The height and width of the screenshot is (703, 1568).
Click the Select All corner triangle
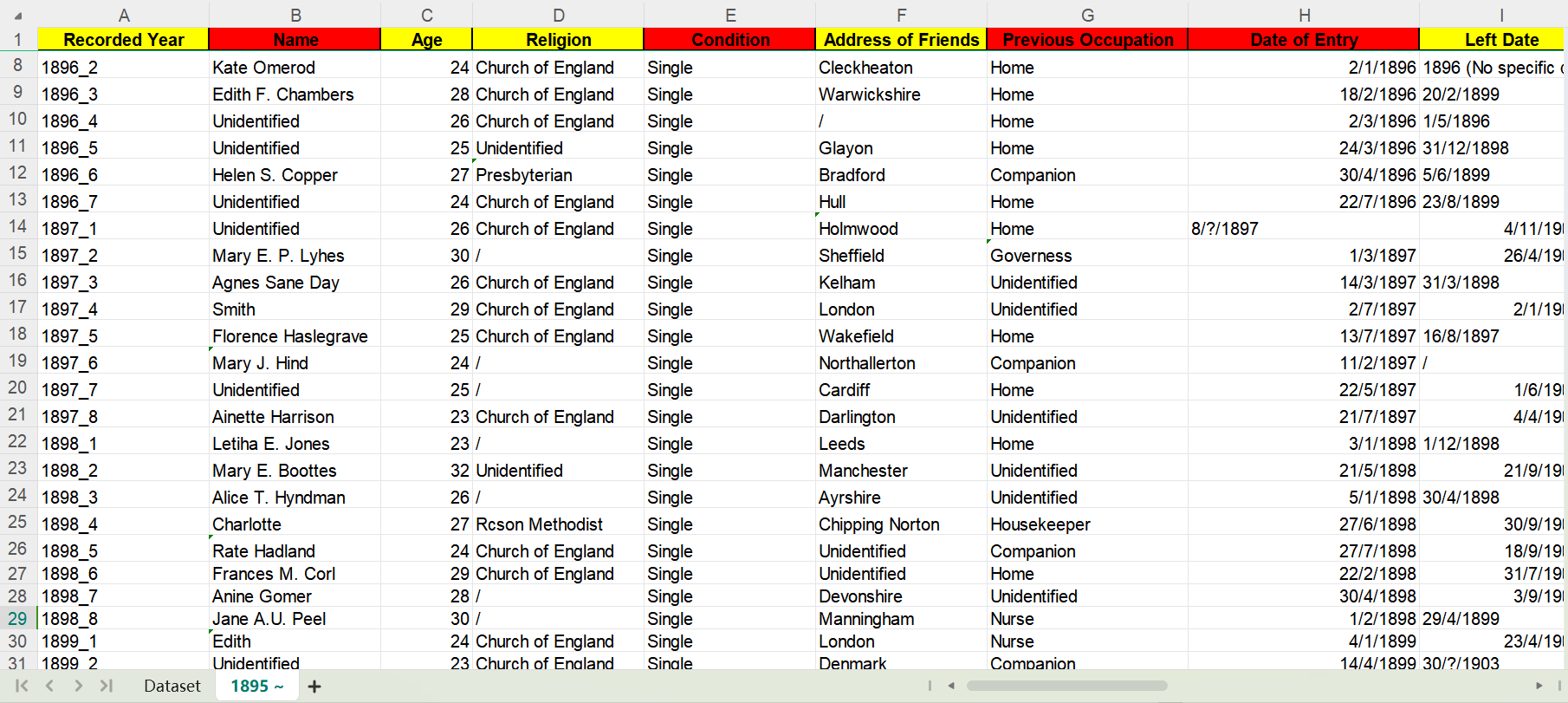coord(18,16)
